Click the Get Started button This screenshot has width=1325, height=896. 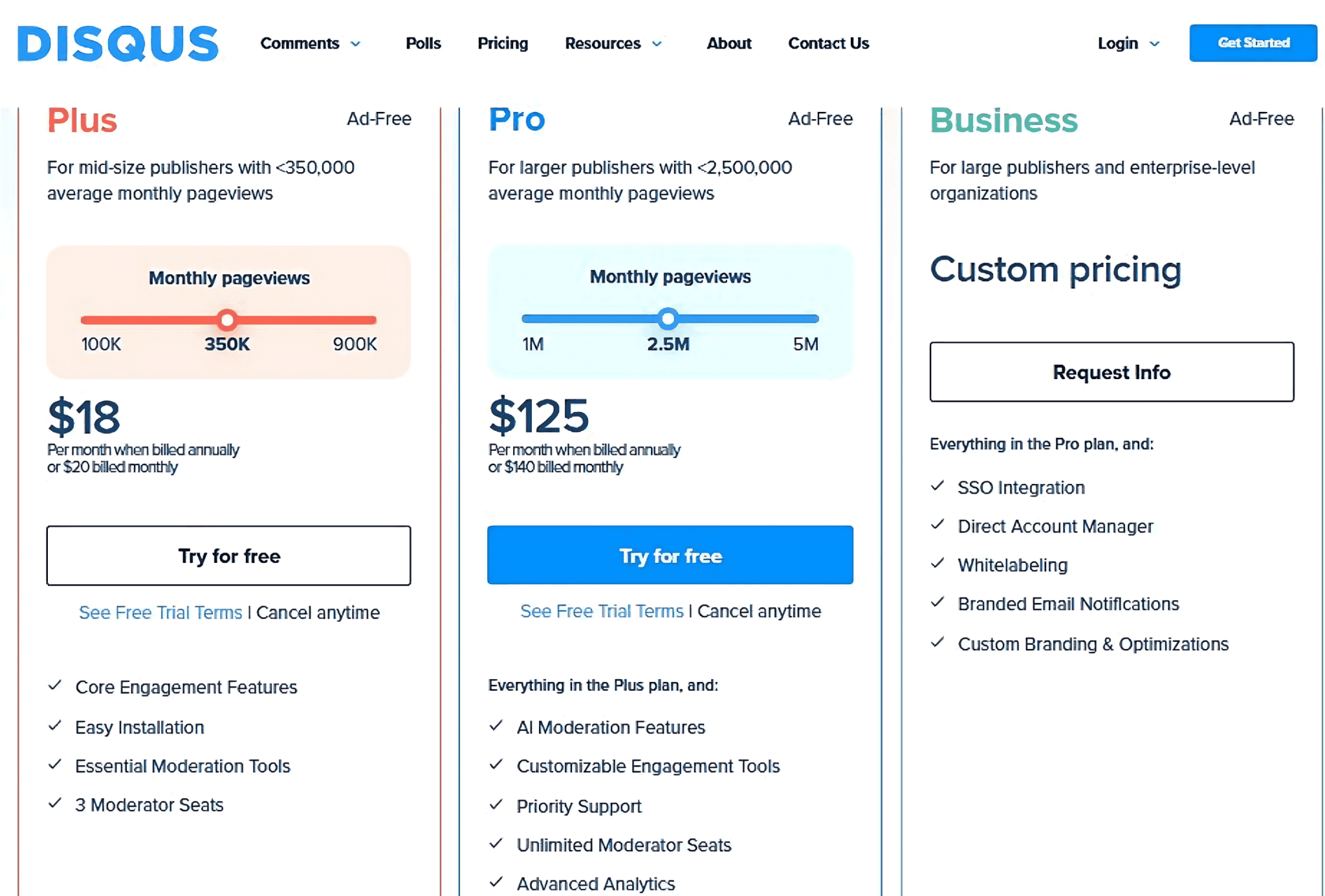point(1253,43)
